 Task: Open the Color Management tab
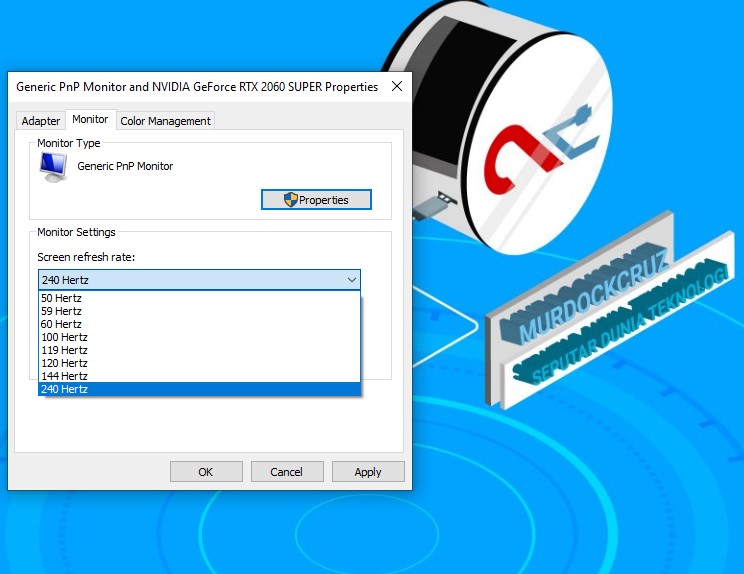coord(165,121)
